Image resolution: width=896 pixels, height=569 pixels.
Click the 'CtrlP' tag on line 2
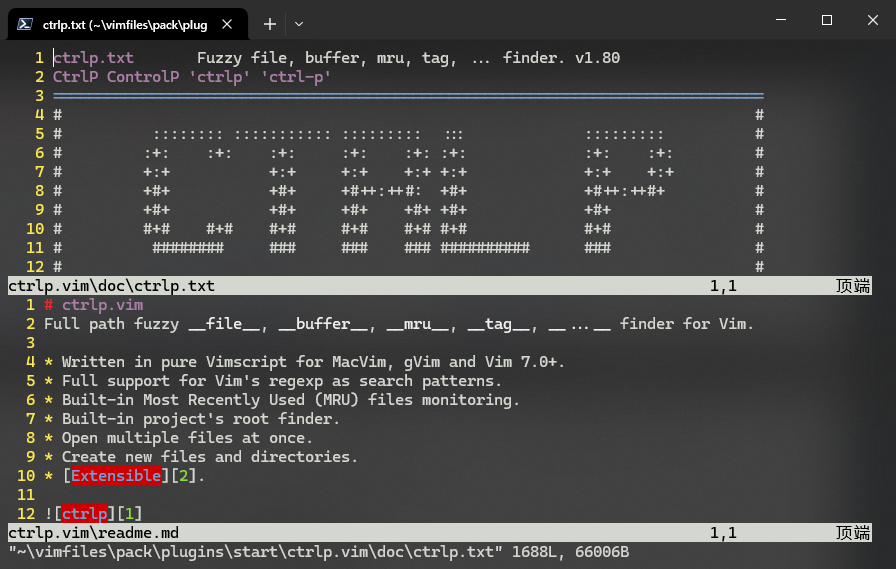pyautogui.click(x=75, y=77)
